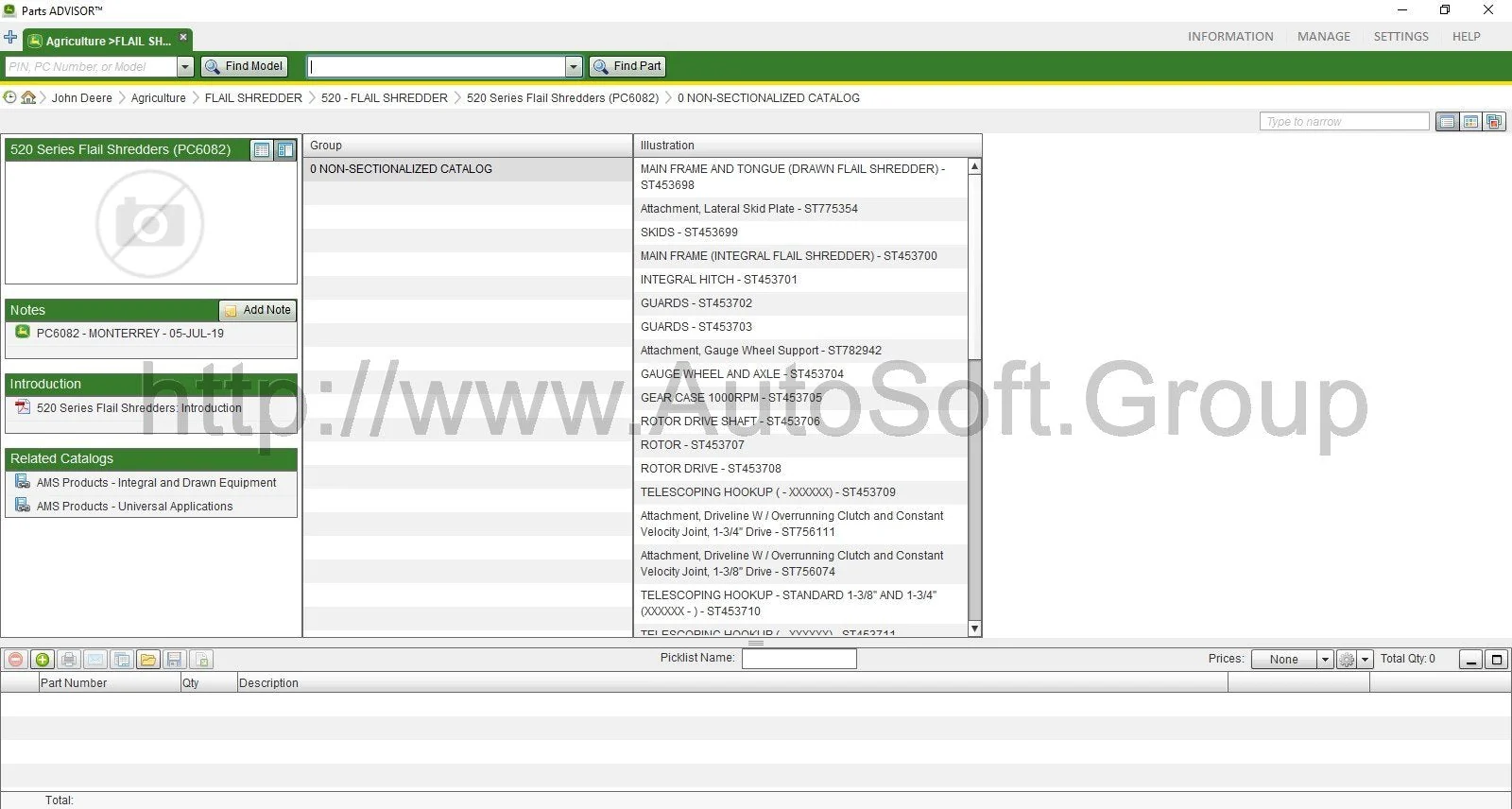Select Attachment, Lateral Skid Plate - ST775354
Image resolution: width=1512 pixels, height=809 pixels.
801,209
